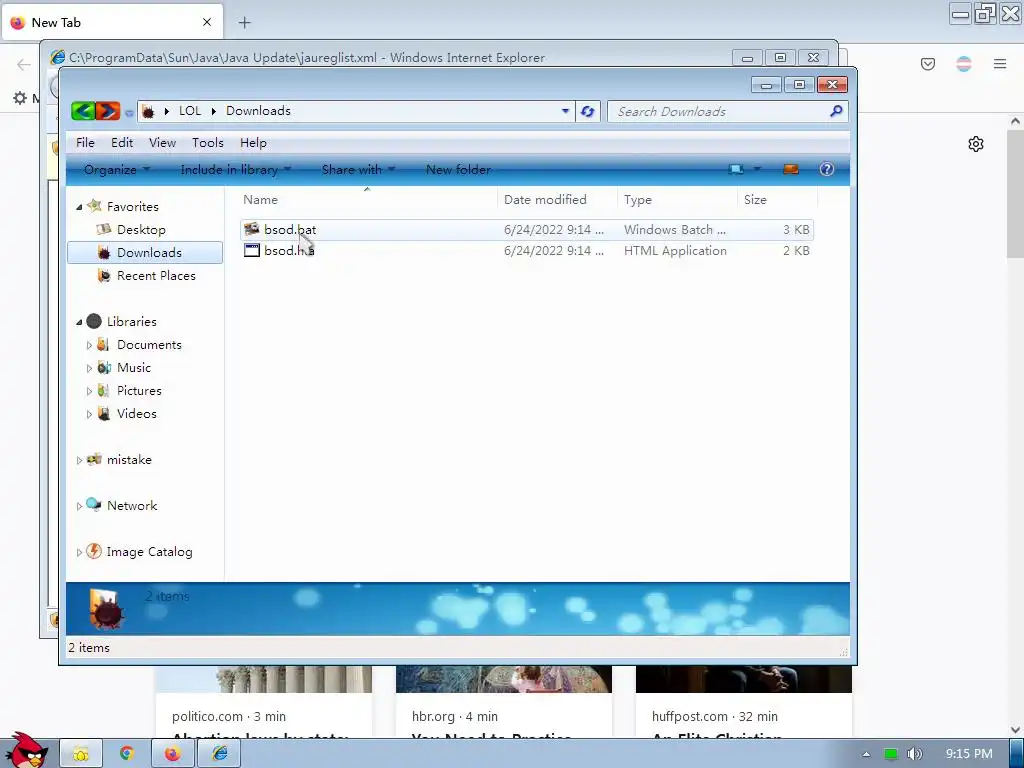This screenshot has width=1024, height=768.
Task: Click the Firefox account avatar icon
Action: coord(963,63)
